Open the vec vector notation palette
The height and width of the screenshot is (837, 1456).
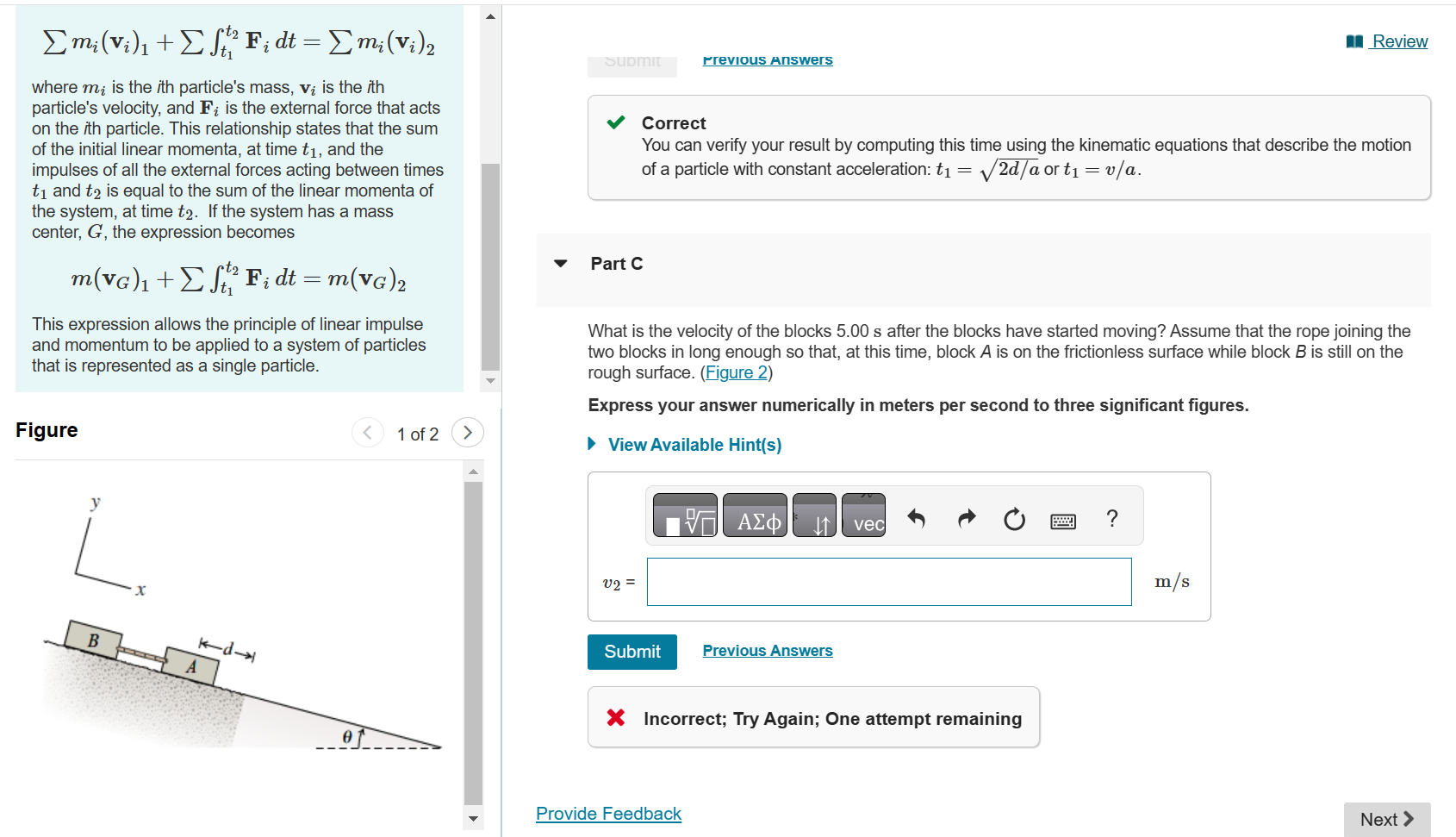click(863, 515)
